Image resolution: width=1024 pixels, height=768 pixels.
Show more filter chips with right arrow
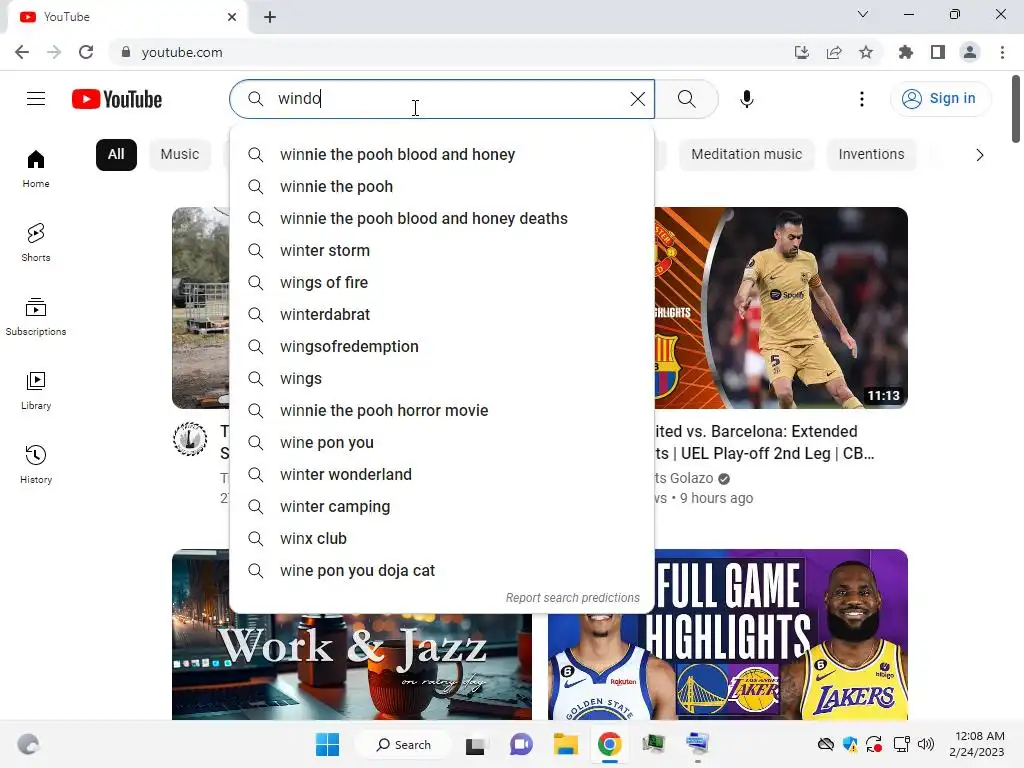tap(979, 155)
